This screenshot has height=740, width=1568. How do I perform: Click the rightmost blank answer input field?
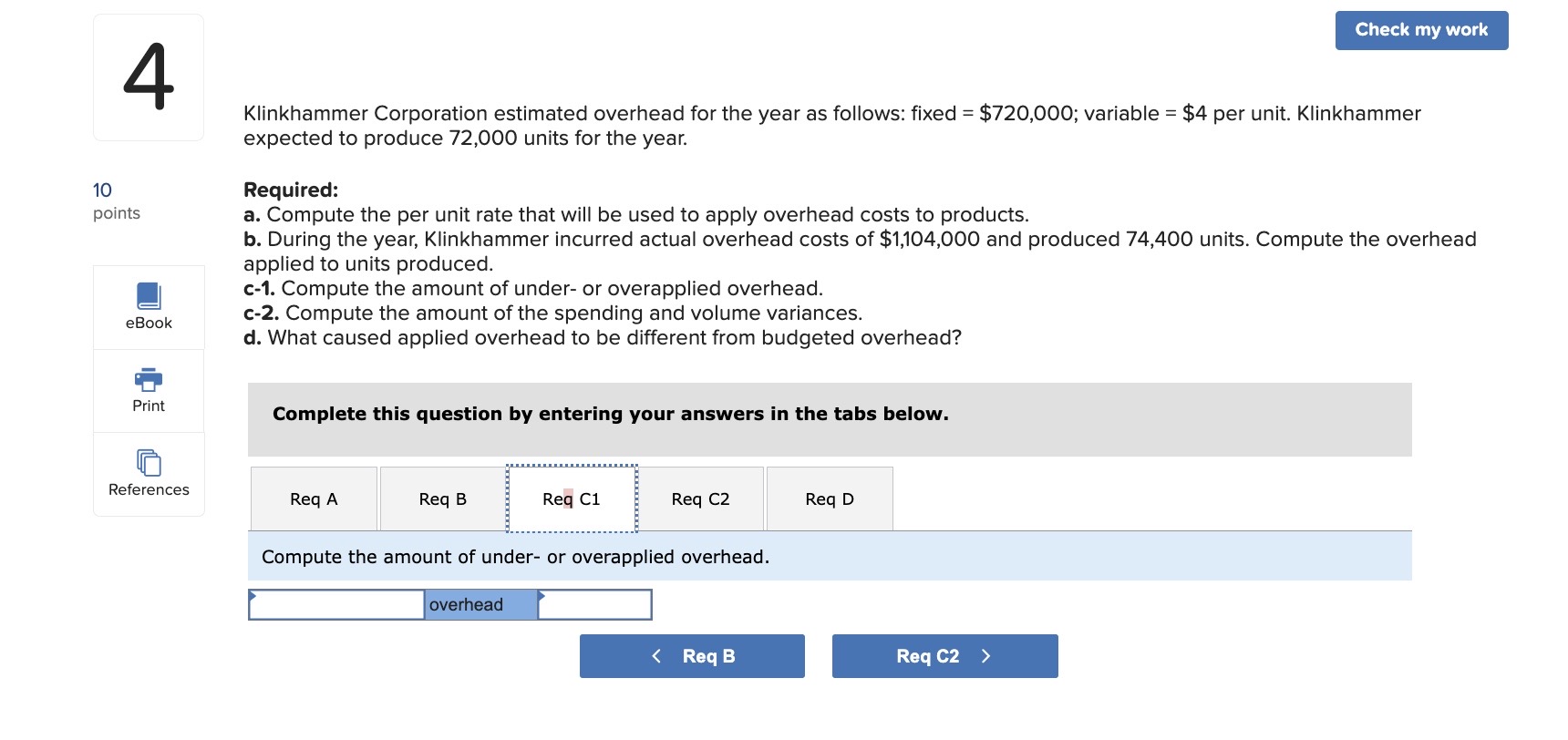tap(597, 604)
